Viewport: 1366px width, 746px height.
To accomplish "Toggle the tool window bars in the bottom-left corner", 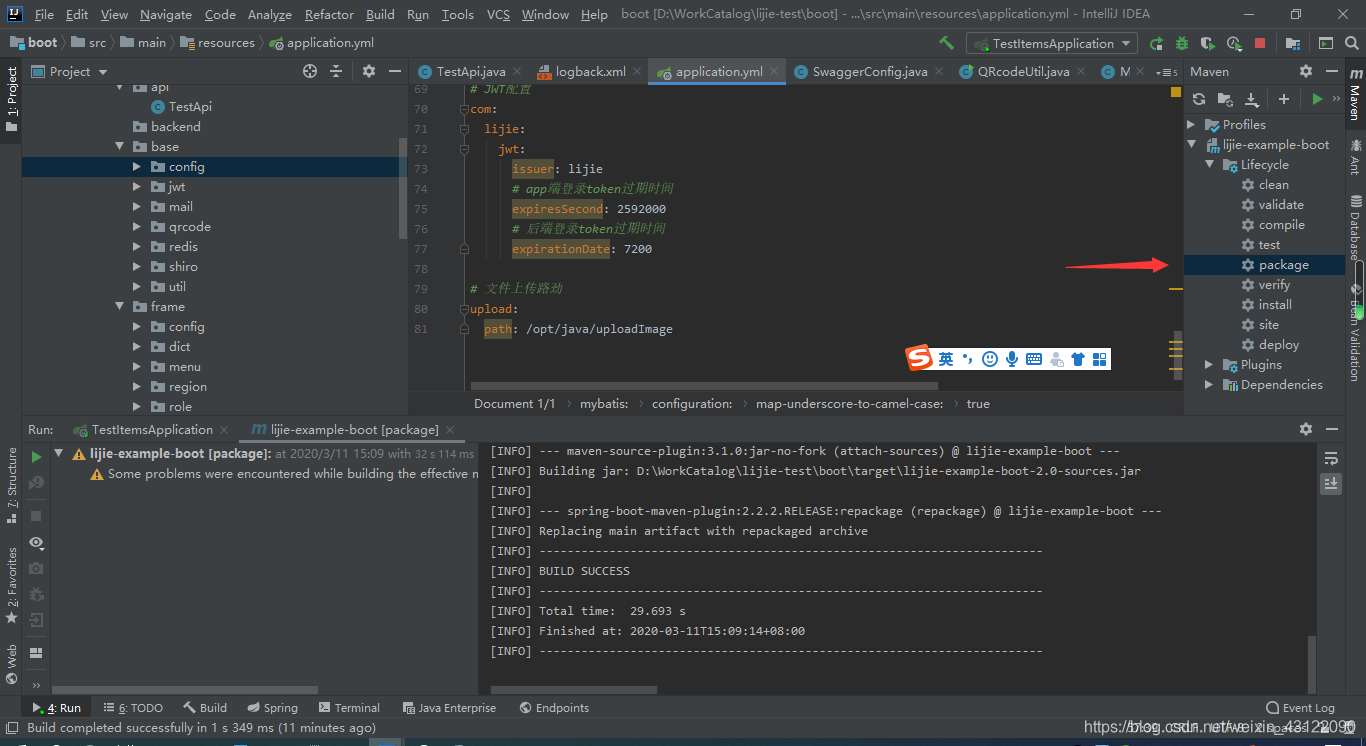I will coord(11,728).
